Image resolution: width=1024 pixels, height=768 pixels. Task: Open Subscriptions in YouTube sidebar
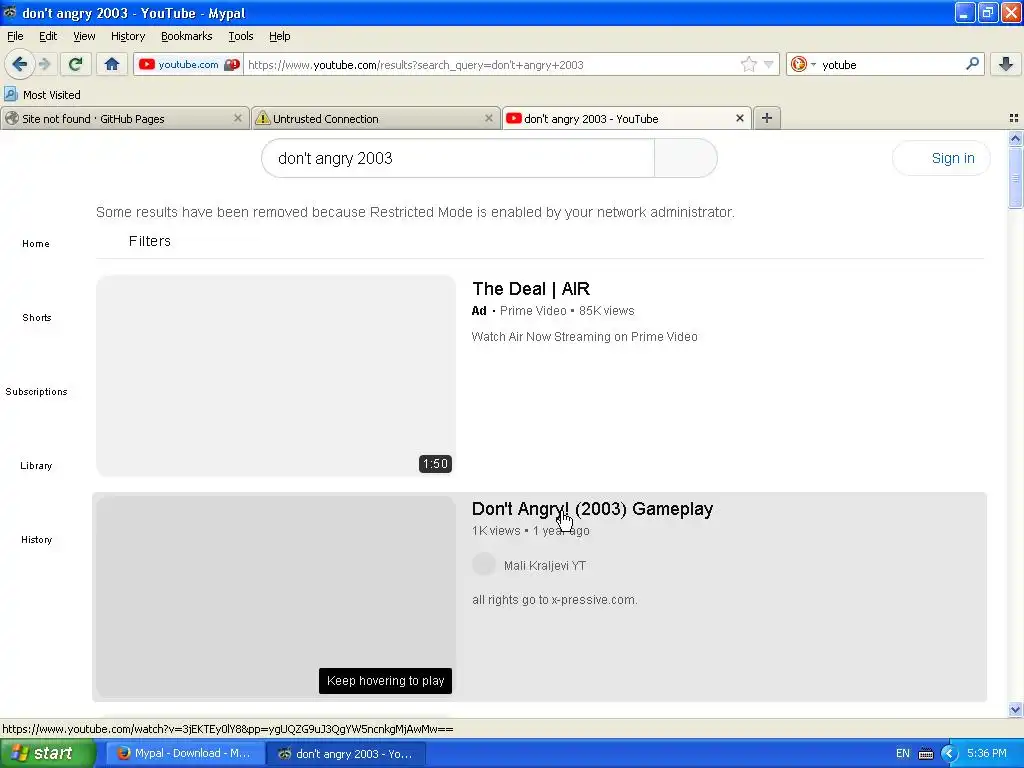37,391
